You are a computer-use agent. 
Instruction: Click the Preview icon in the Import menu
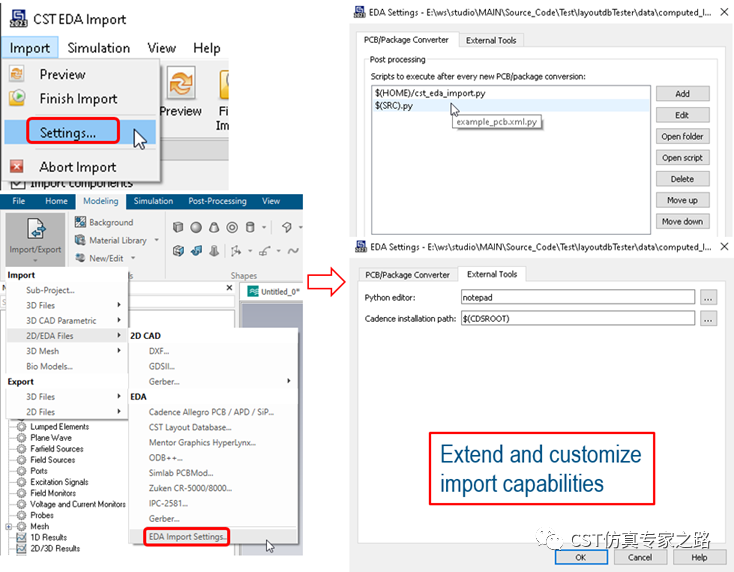pos(17,74)
